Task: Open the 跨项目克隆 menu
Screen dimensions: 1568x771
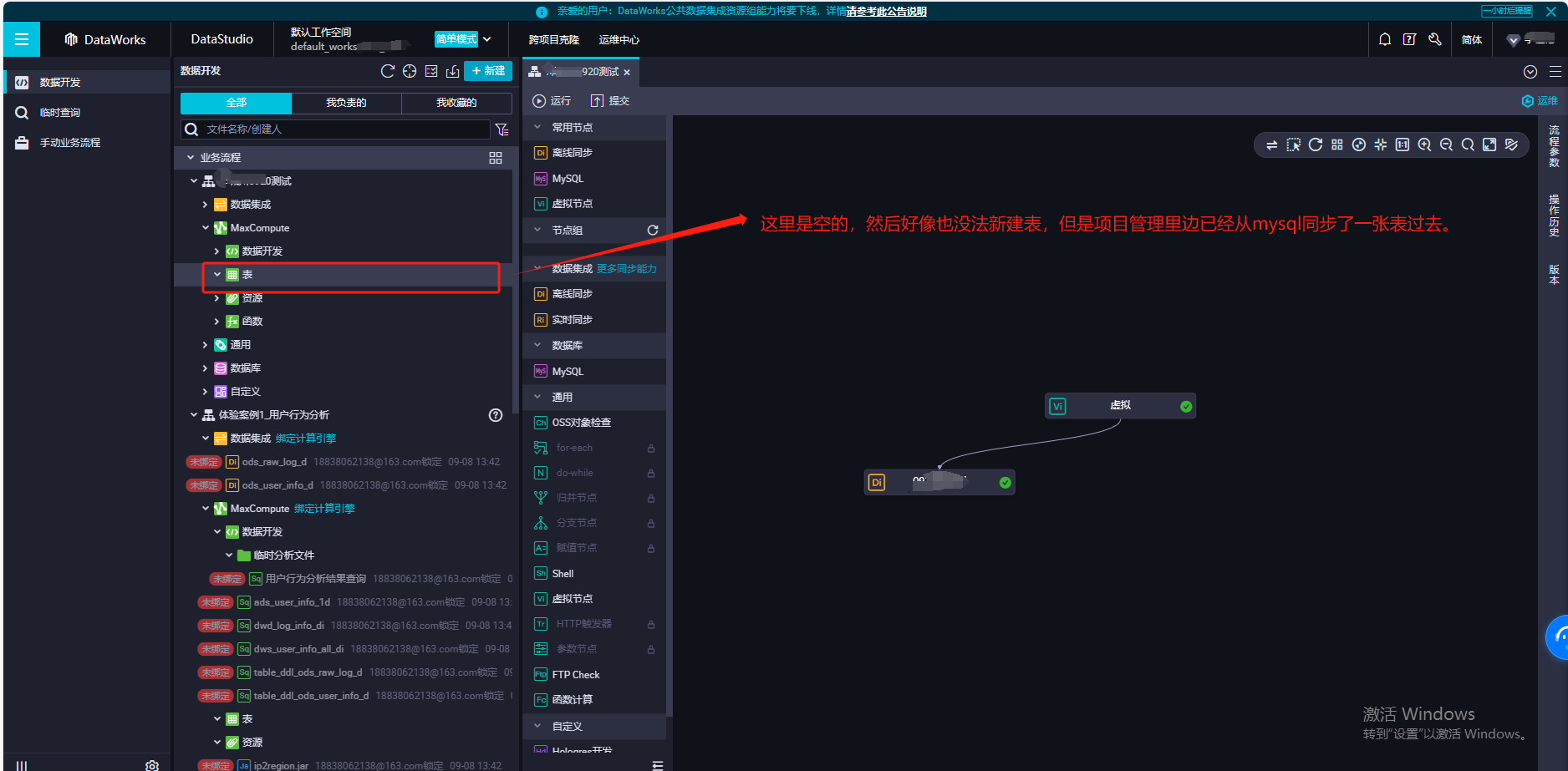Action: pyautogui.click(x=553, y=40)
